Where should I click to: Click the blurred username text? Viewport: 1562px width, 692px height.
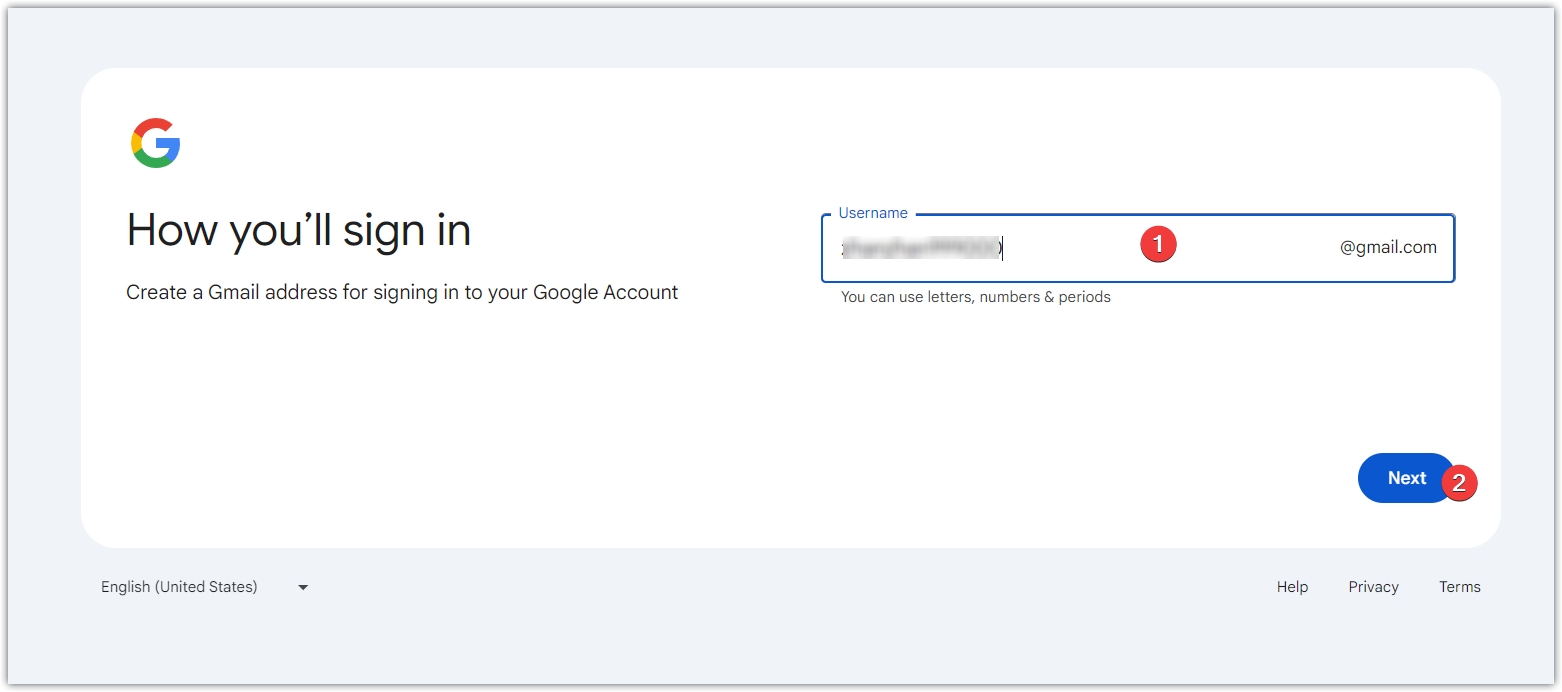920,248
